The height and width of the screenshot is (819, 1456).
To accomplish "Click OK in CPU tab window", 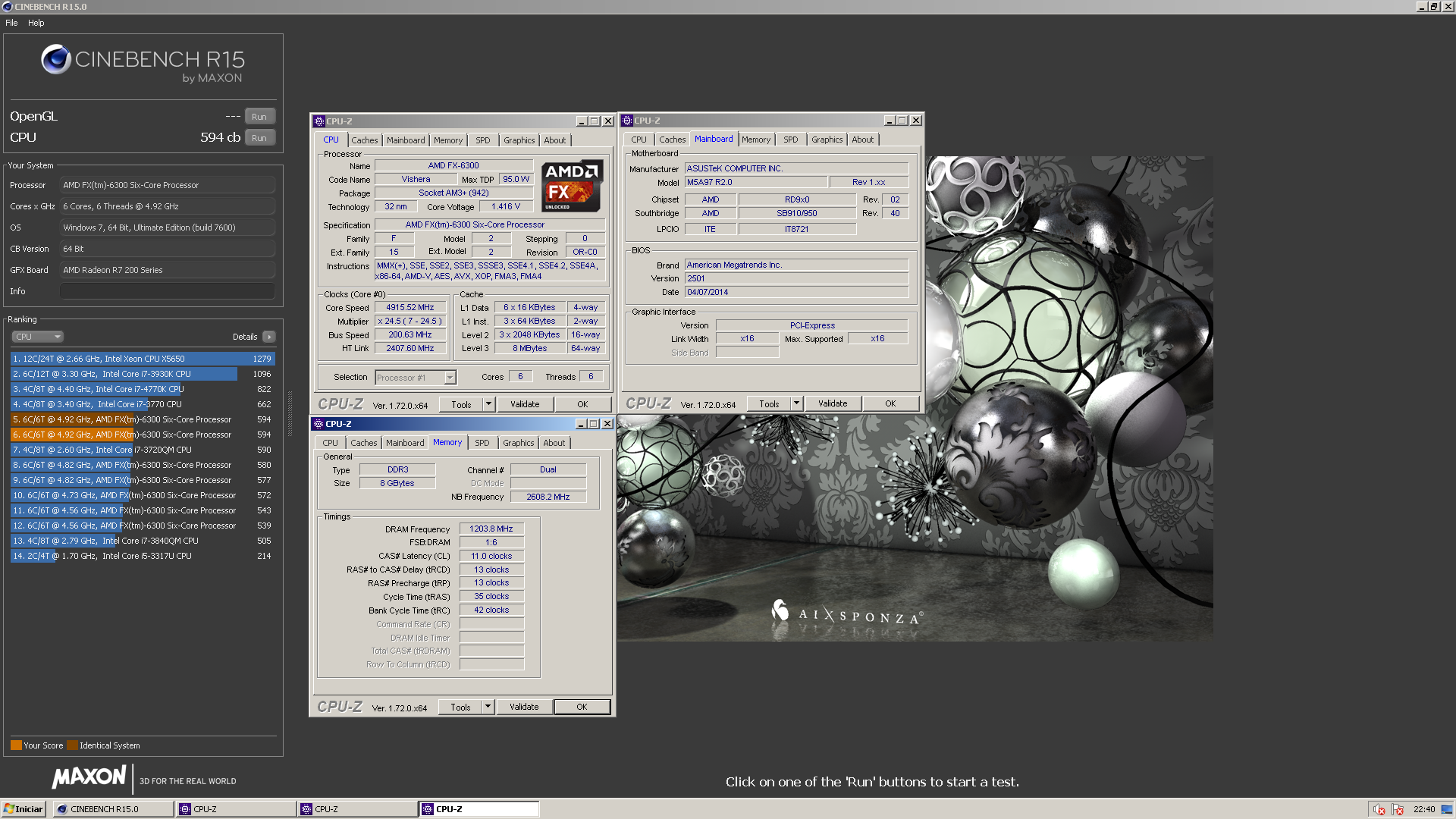I will (582, 405).
